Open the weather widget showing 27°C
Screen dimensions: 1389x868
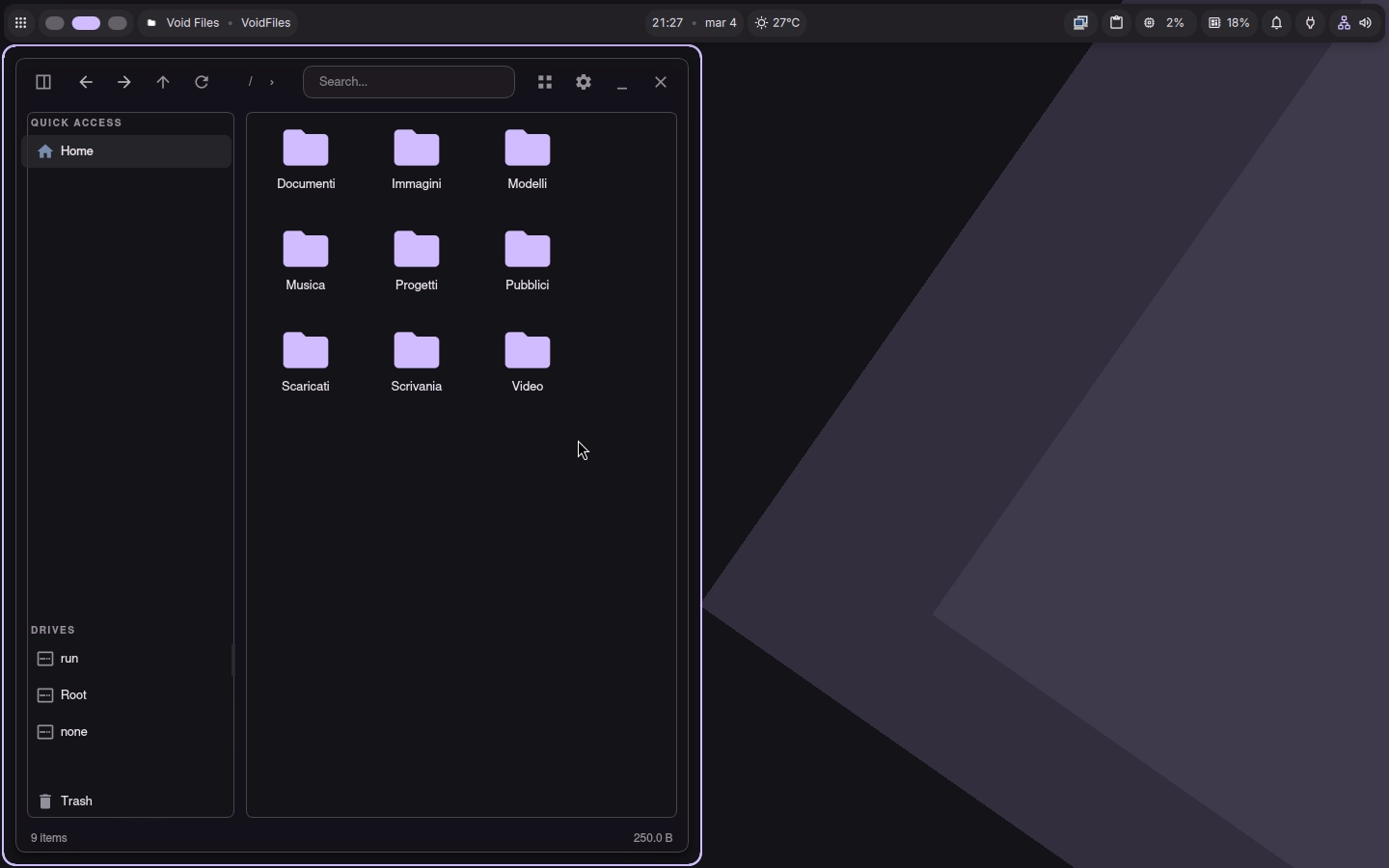point(779,23)
